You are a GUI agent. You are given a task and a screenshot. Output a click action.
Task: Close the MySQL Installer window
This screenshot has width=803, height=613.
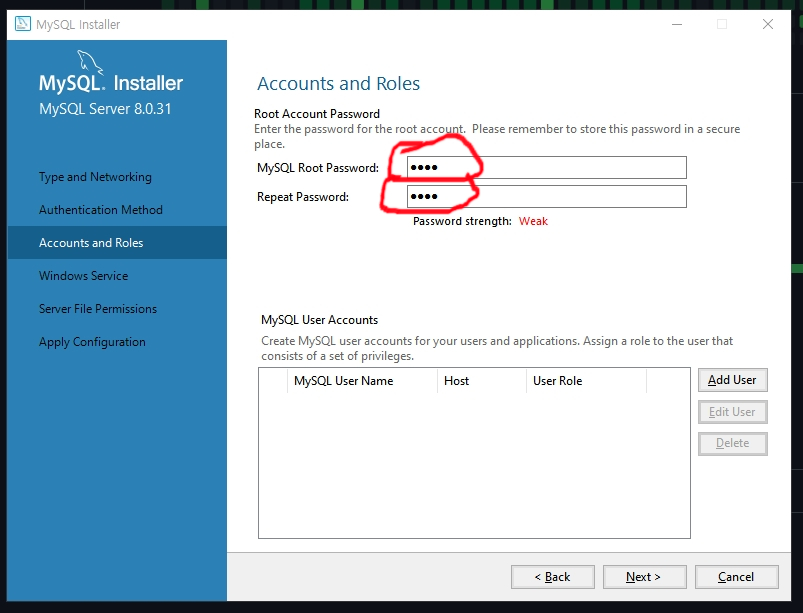pyautogui.click(x=768, y=24)
